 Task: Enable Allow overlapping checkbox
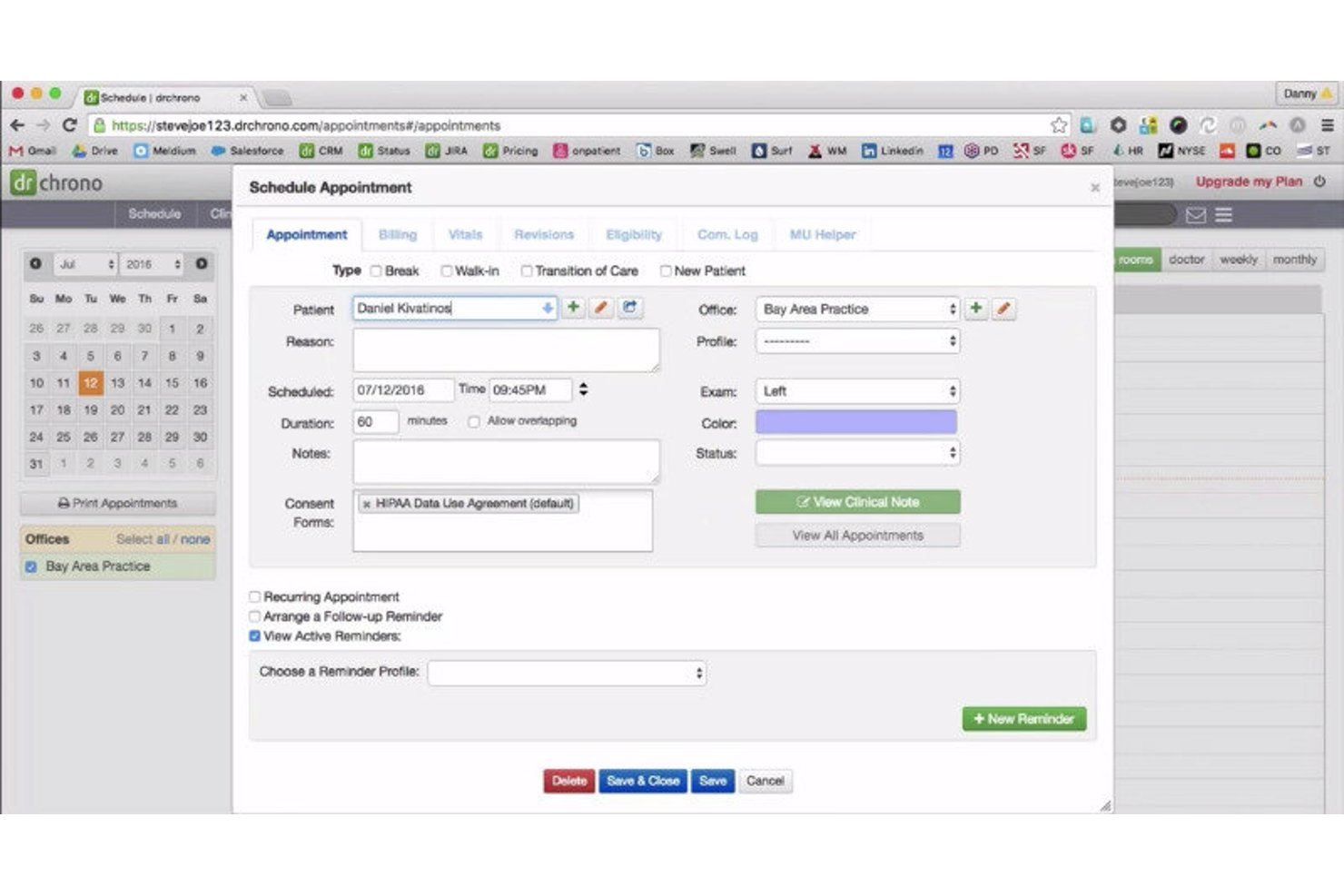coord(474,421)
